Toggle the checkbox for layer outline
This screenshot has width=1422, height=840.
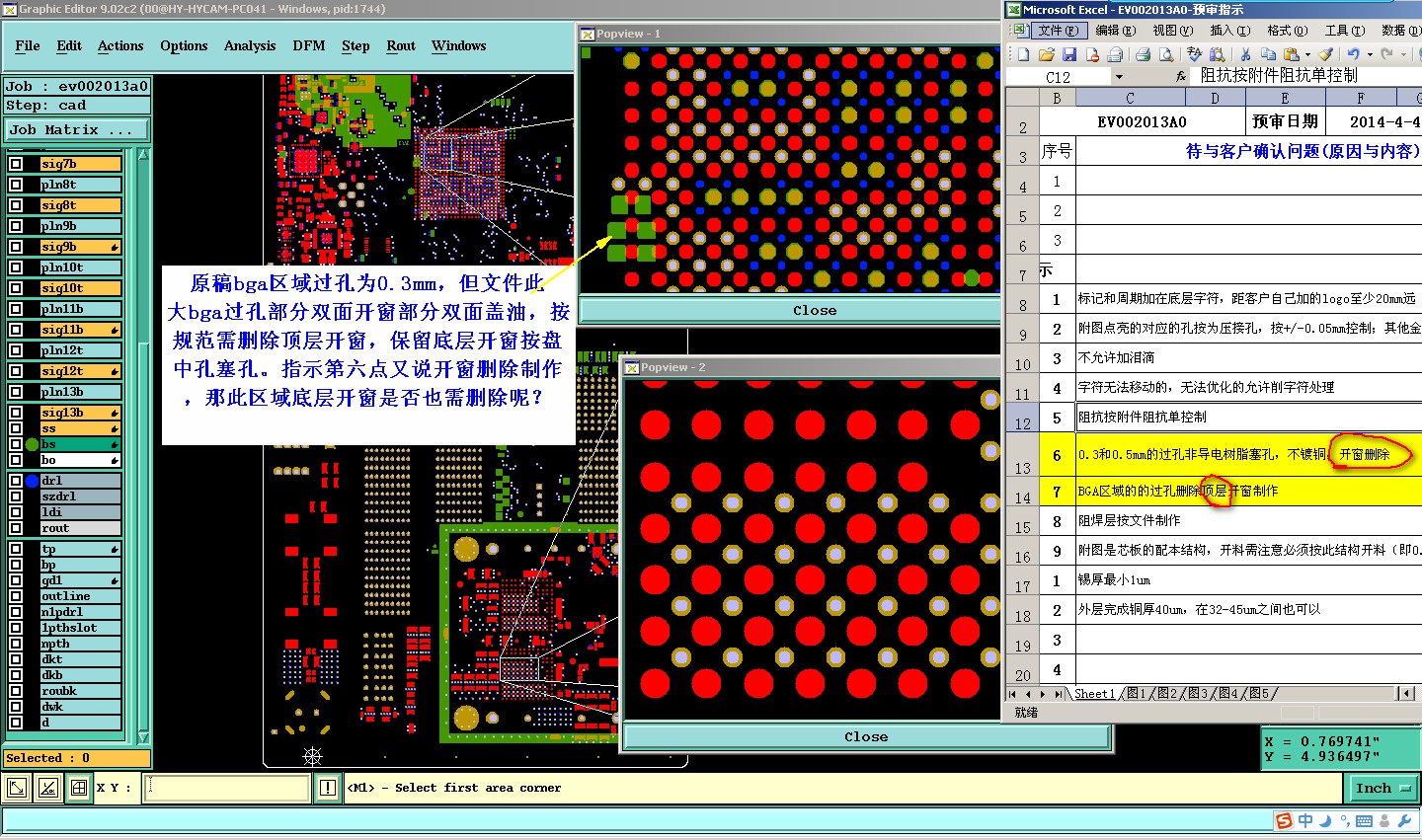(16, 596)
